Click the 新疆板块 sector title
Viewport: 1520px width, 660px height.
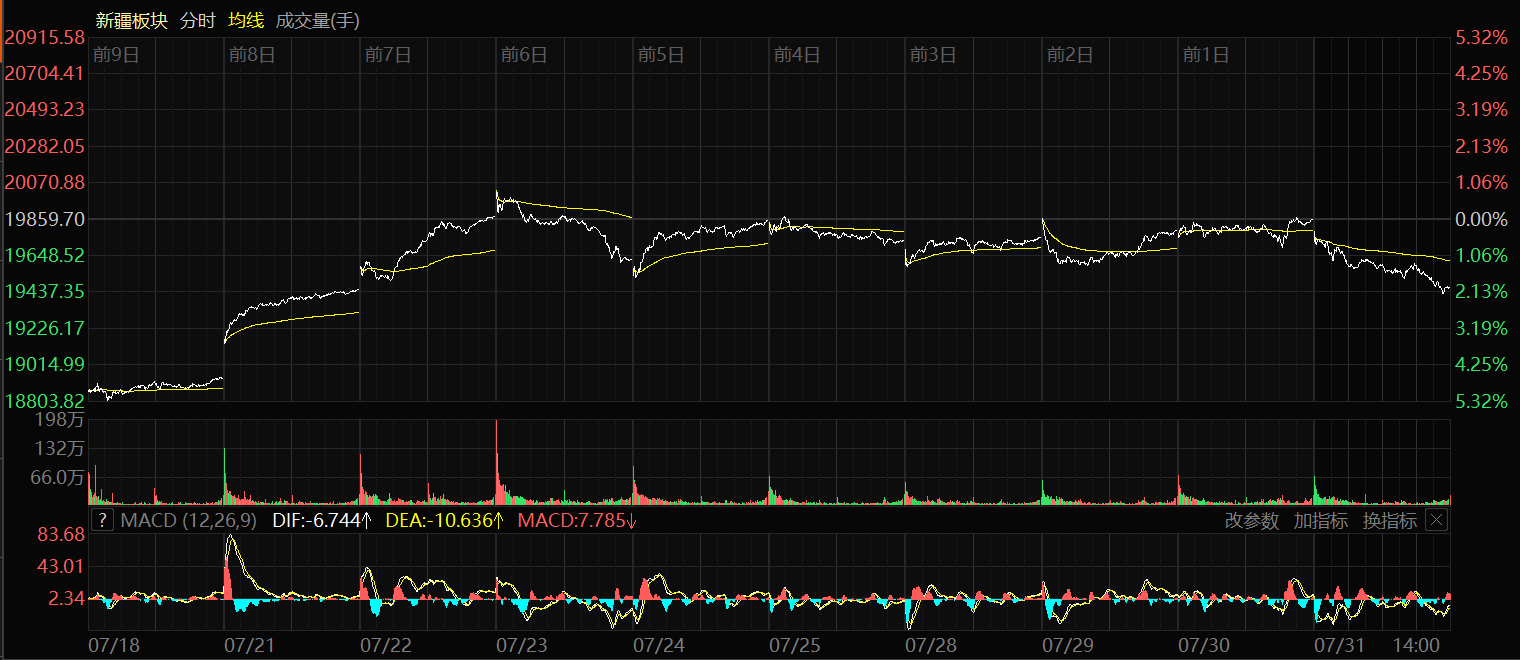point(132,20)
